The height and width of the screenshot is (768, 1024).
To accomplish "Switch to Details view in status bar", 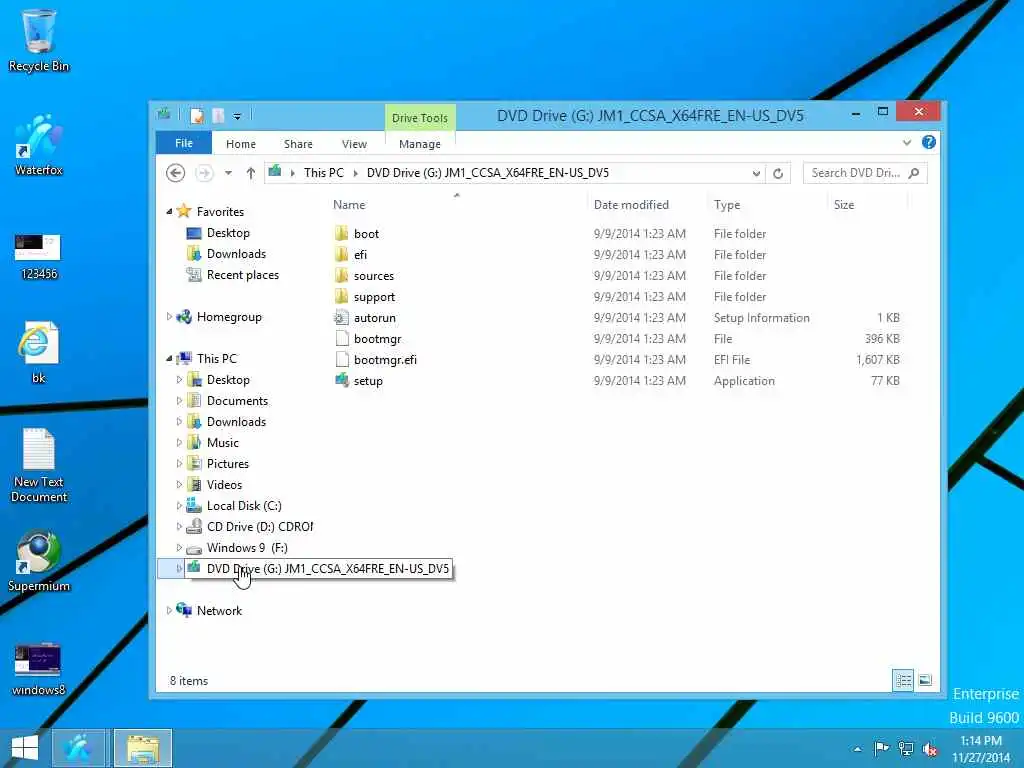I will coord(903,680).
